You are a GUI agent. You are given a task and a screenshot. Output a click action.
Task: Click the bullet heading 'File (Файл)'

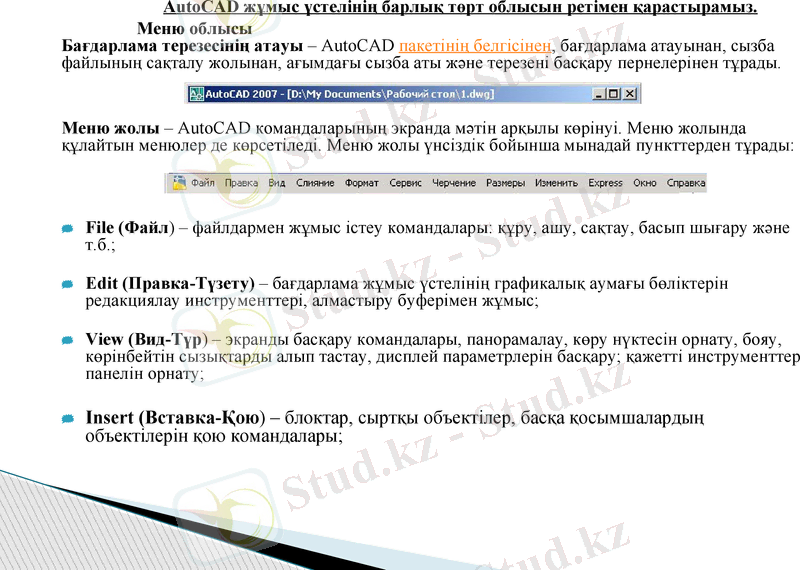pyautogui.click(x=130, y=228)
